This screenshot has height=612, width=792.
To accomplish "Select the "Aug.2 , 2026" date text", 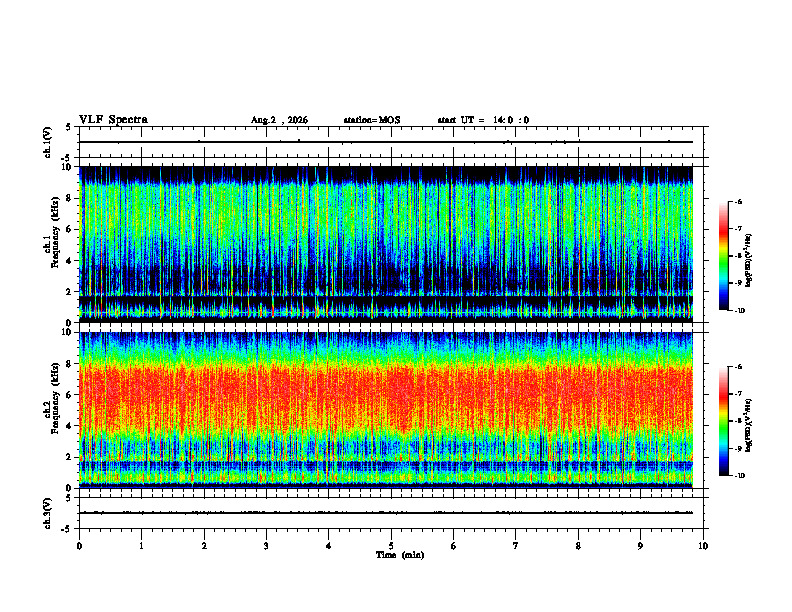I will [x=279, y=120].
